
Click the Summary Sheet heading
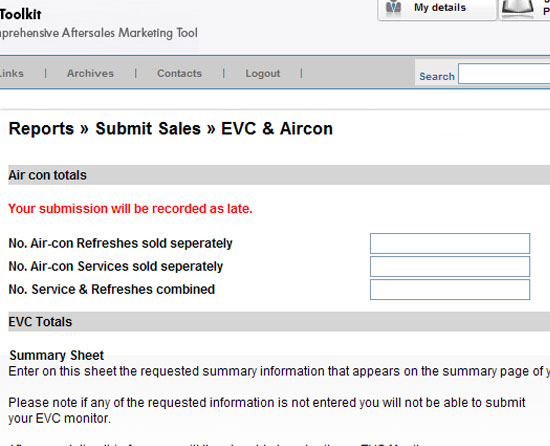(x=56, y=355)
